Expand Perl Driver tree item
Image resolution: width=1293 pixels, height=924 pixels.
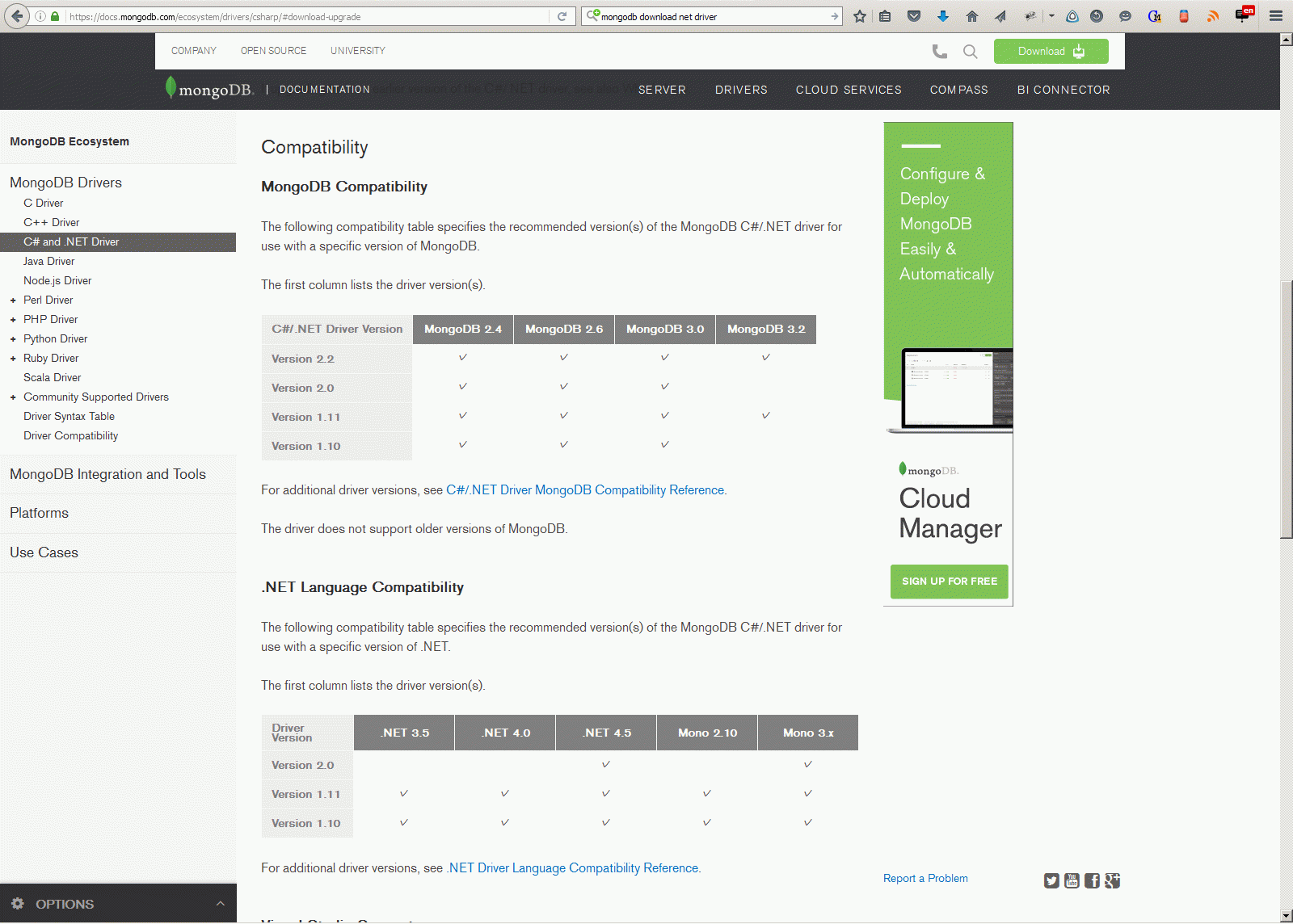pos(13,300)
